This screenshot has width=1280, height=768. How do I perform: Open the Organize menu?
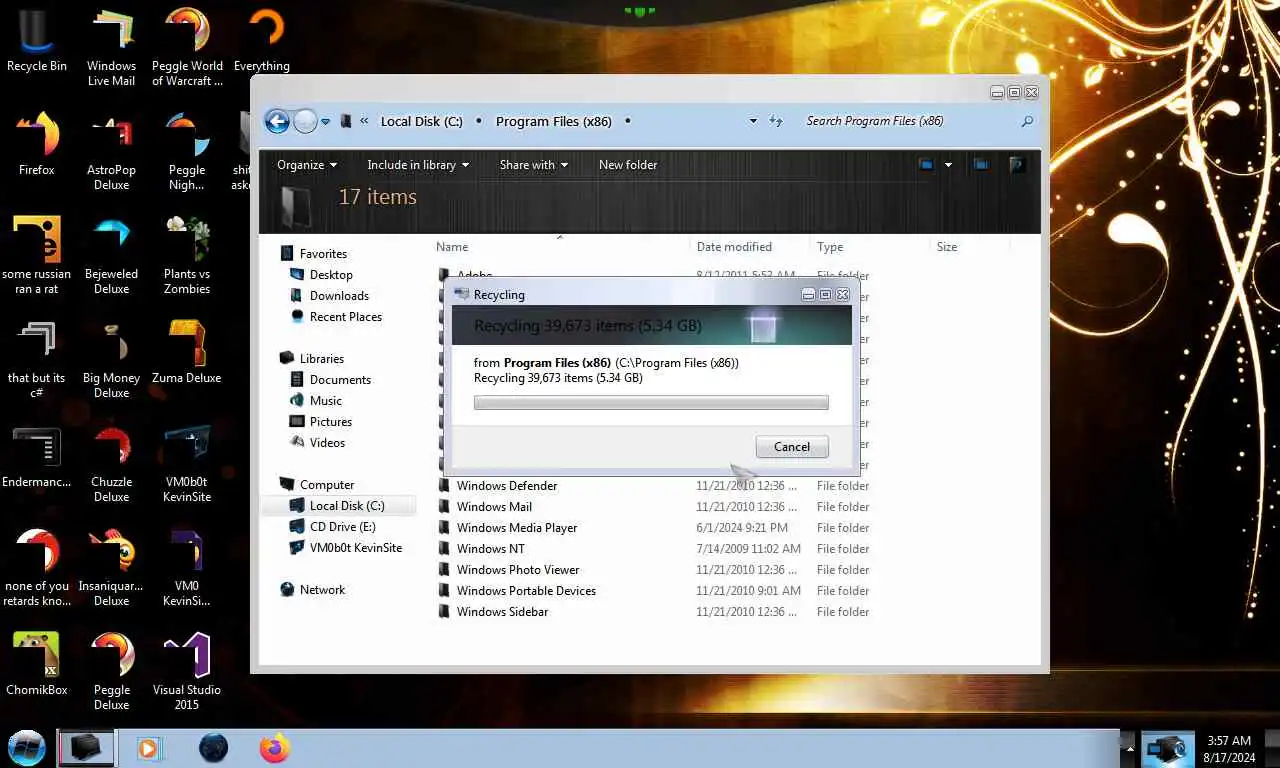pos(307,165)
